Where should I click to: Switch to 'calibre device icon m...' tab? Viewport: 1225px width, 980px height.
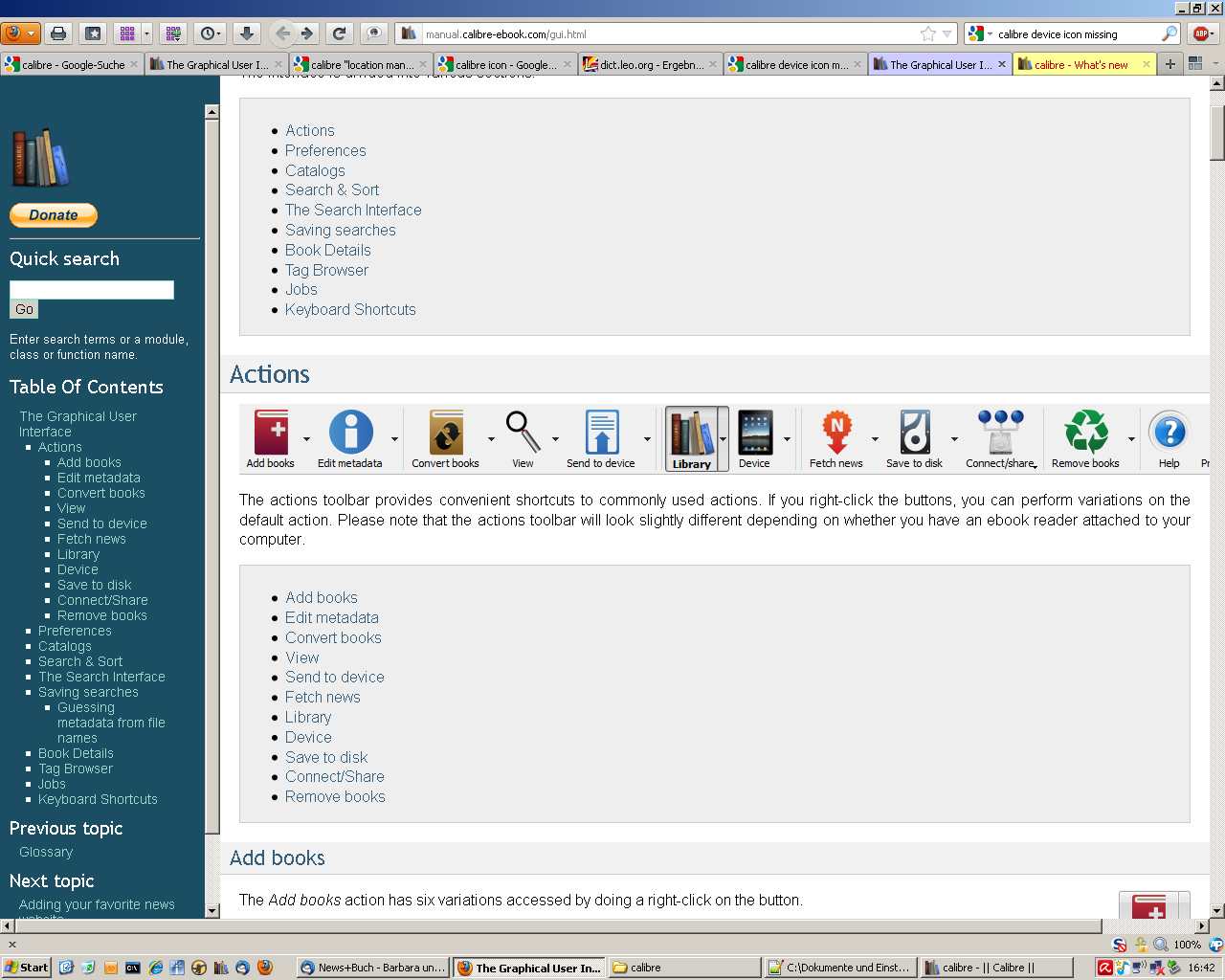click(x=794, y=64)
